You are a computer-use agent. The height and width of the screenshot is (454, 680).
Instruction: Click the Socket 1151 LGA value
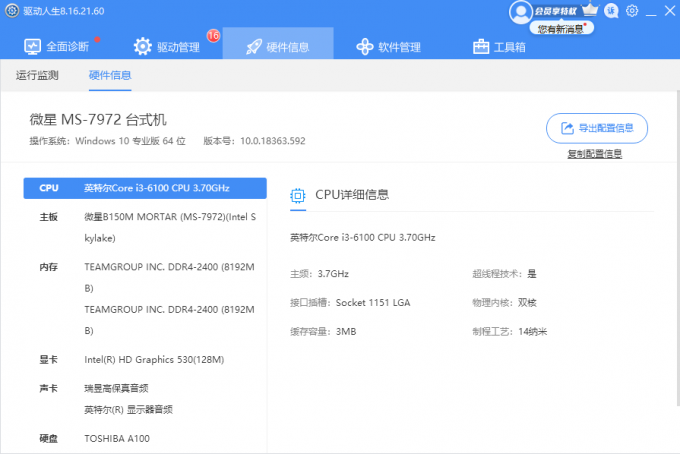373,303
